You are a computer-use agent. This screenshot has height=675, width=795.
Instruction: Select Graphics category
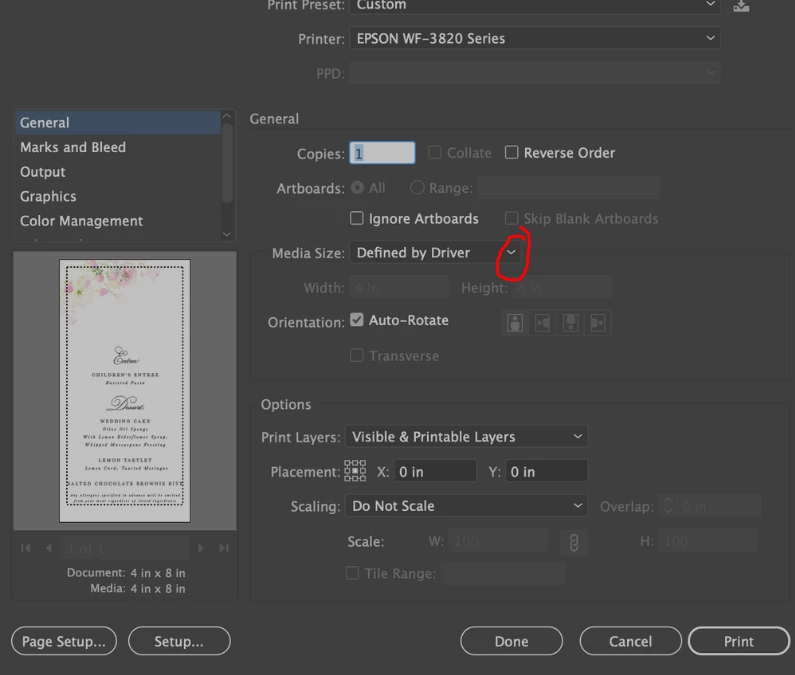click(x=119, y=196)
